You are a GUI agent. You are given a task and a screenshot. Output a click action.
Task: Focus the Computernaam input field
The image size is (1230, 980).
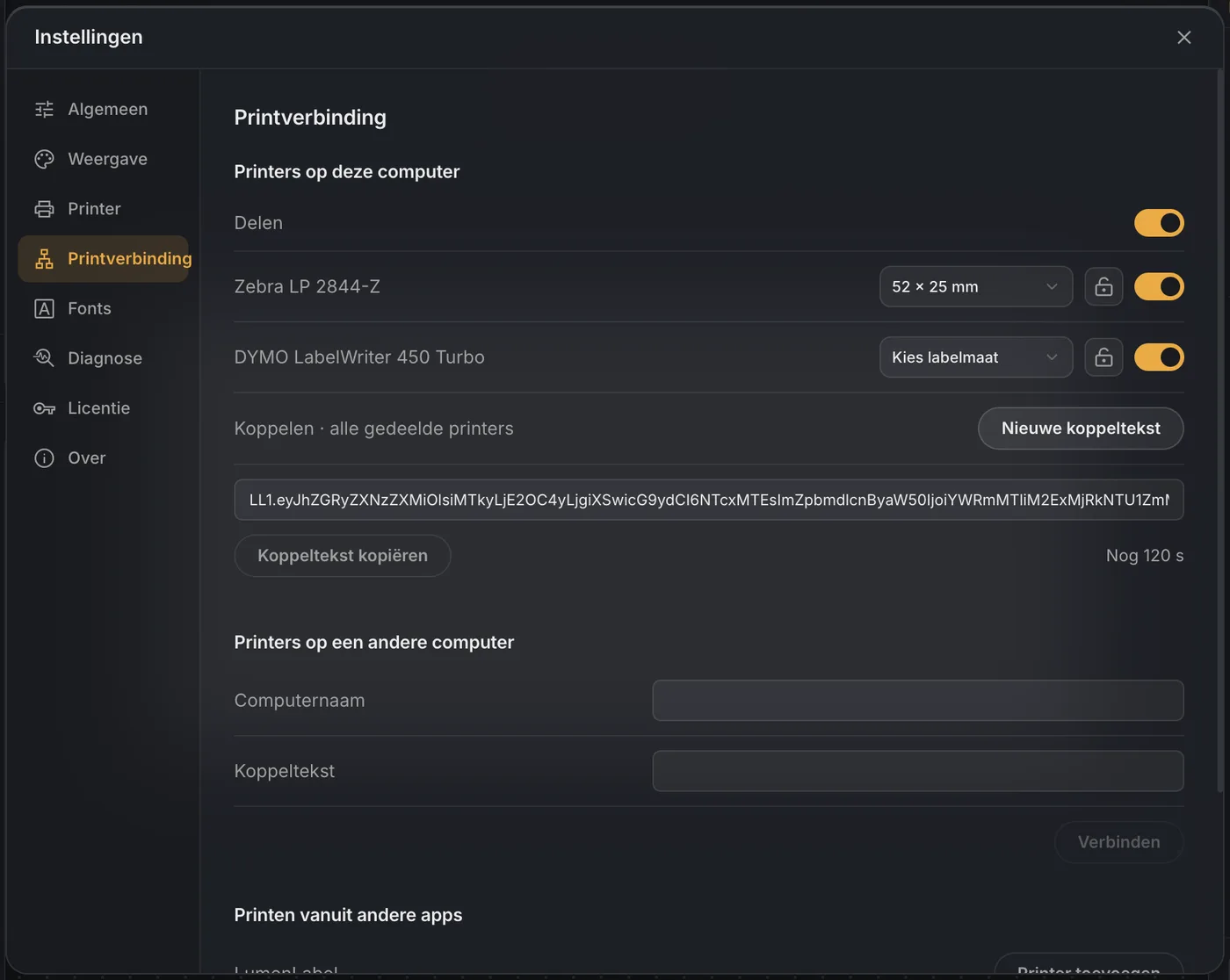918,701
